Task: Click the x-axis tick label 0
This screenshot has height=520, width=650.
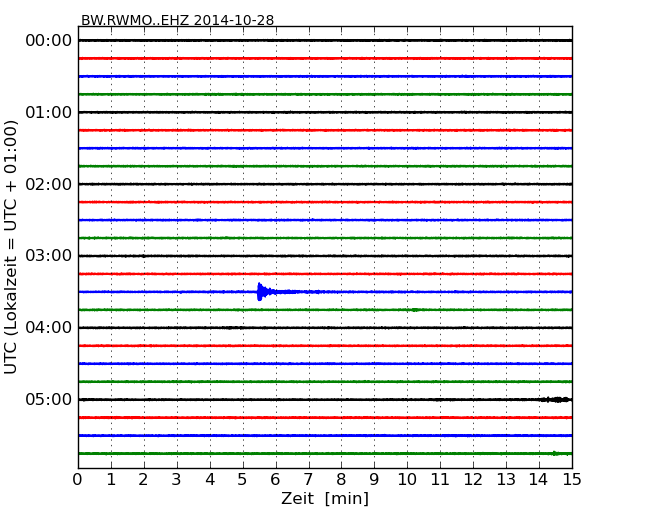Action: coord(78,480)
